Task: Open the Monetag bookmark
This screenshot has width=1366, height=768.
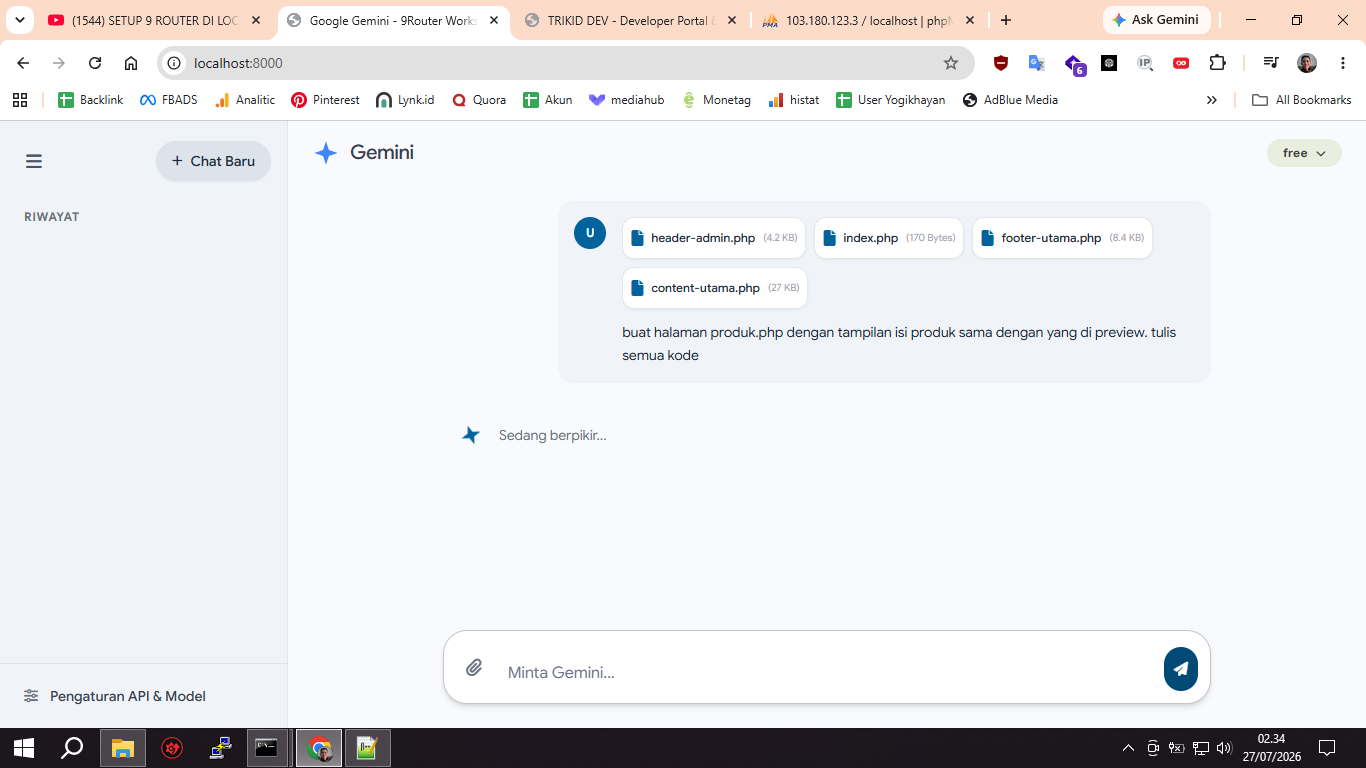Action: tap(716, 100)
